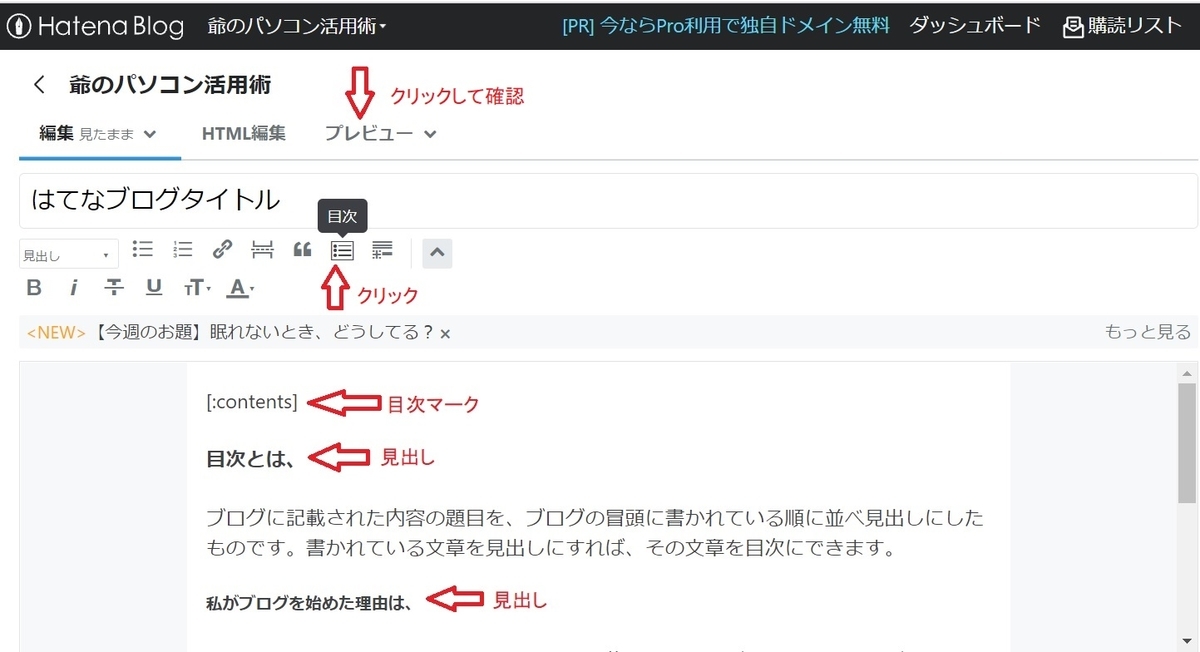The width and height of the screenshot is (1200, 652).
Task: Toggle italic formatting with the i icon
Action: point(75,287)
